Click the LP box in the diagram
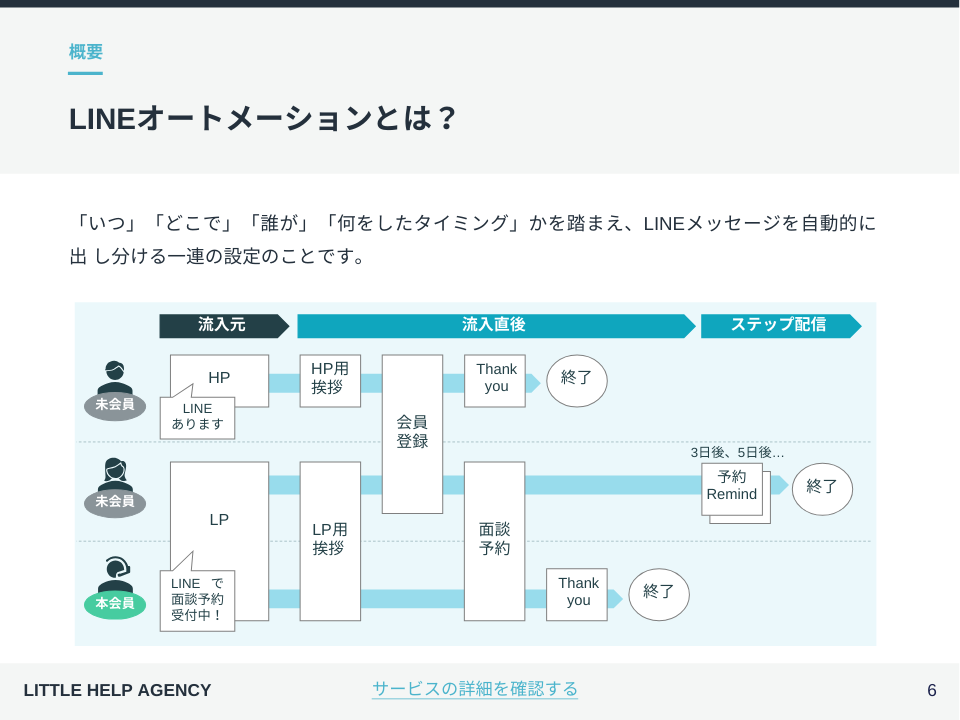The width and height of the screenshot is (960, 720). point(219,519)
